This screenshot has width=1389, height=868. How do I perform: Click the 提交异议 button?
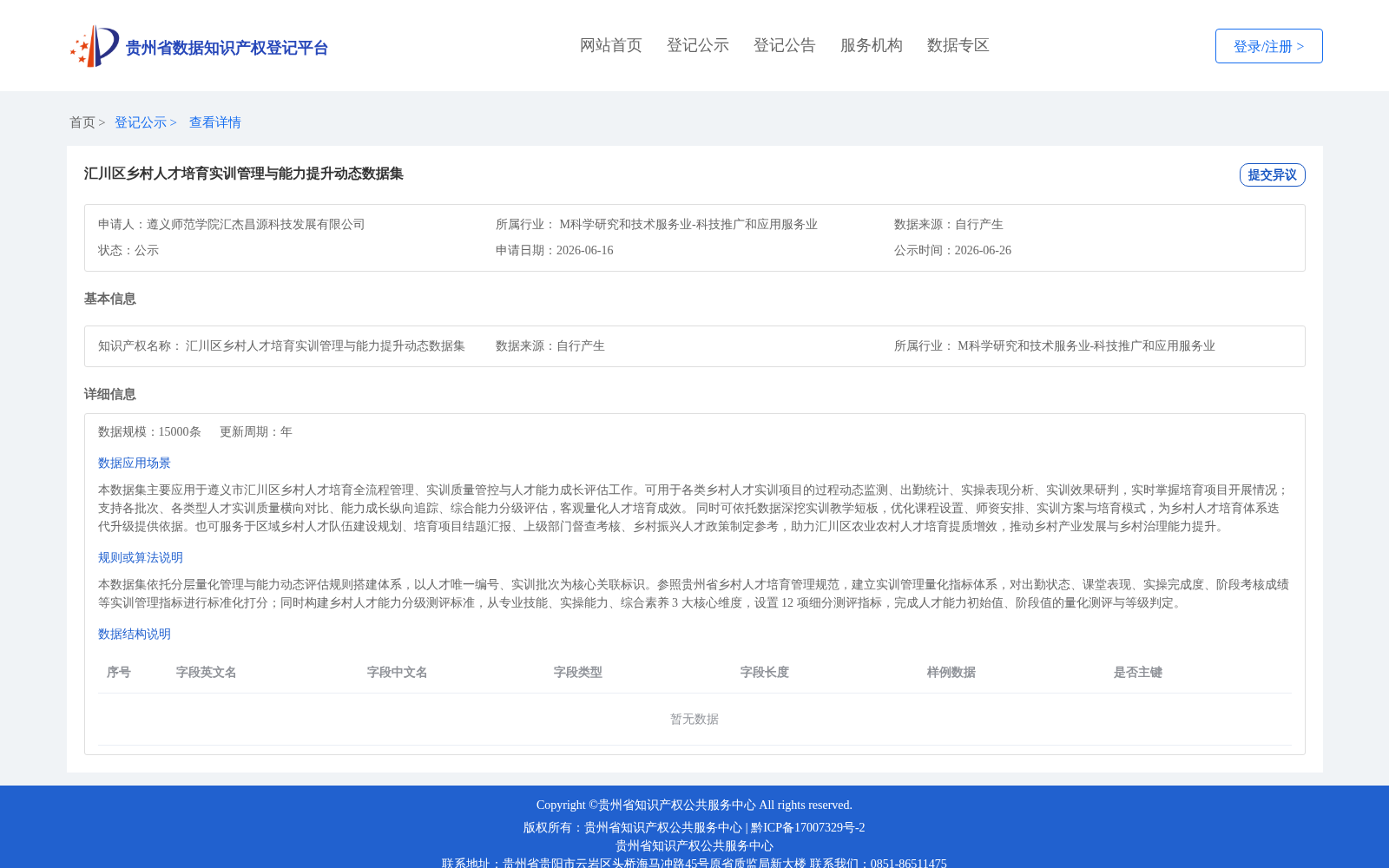click(x=1273, y=174)
